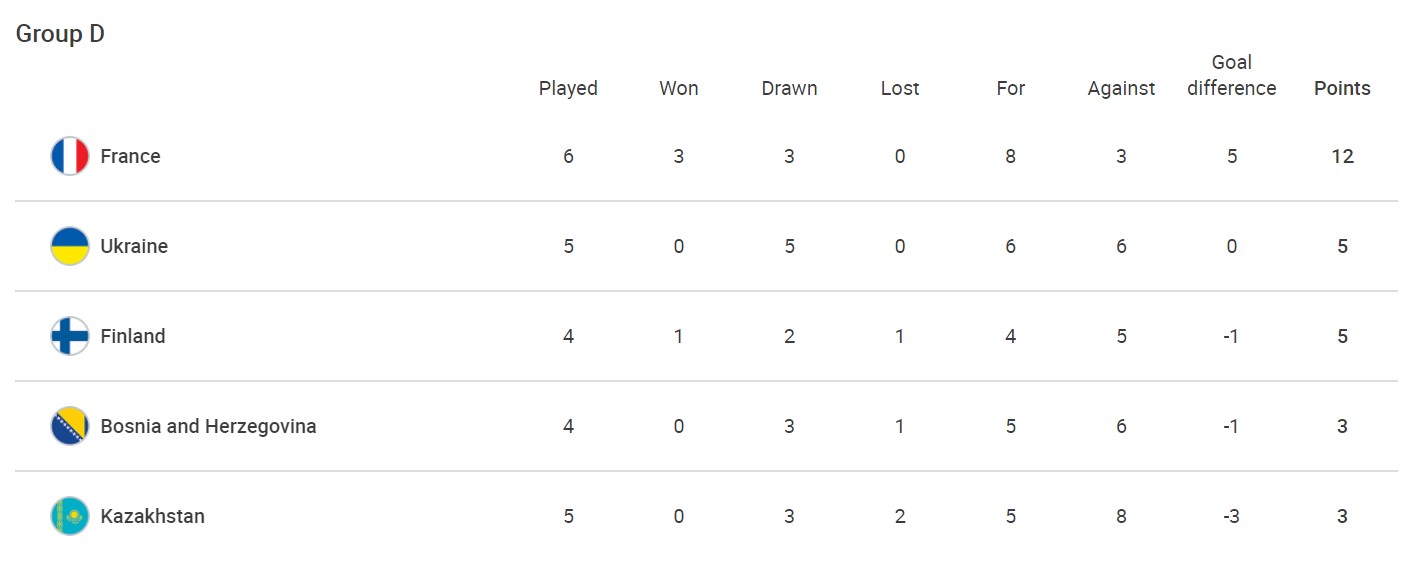Click the For column header
This screenshot has height=584, width=1414.
click(1010, 88)
